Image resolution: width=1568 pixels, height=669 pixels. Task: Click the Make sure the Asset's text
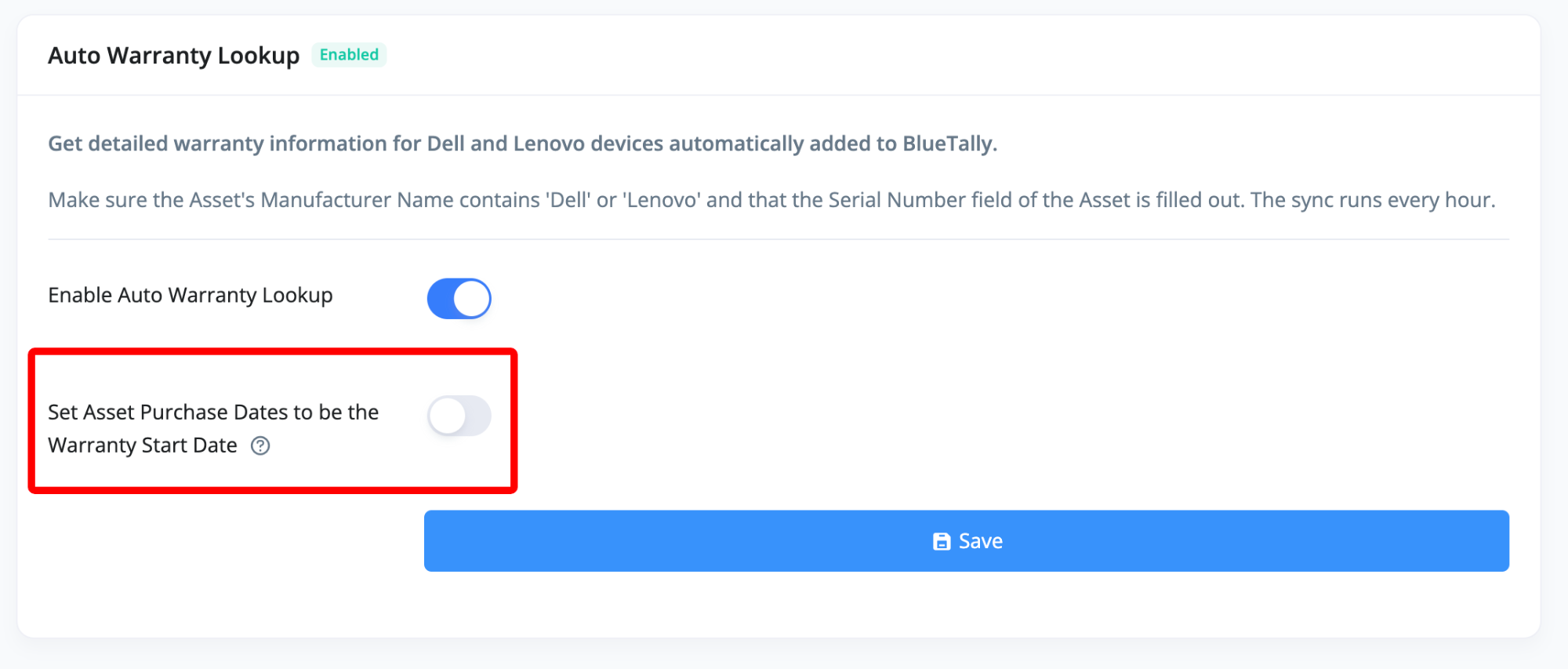click(x=151, y=200)
